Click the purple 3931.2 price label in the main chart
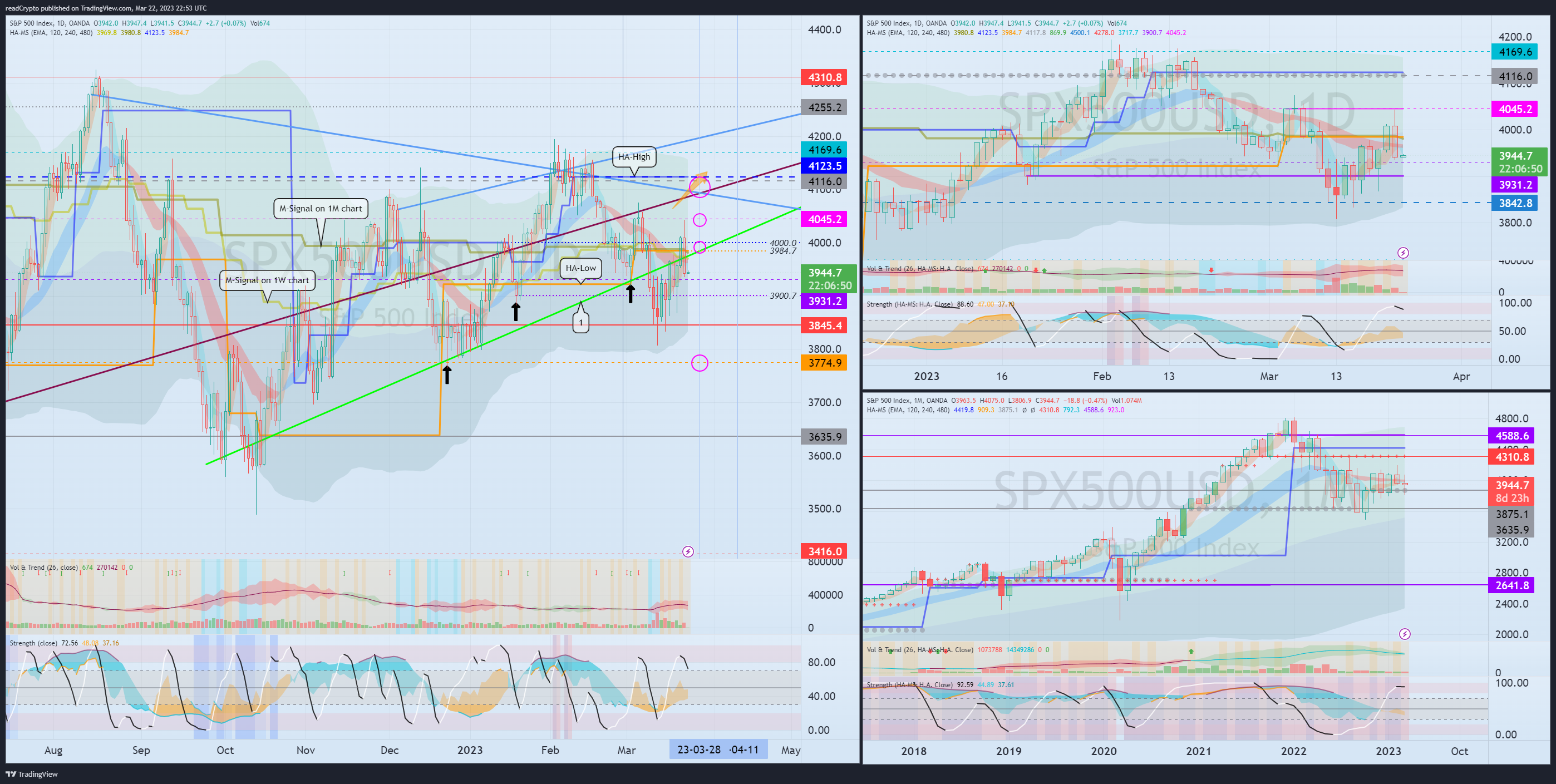1556x784 pixels. coord(824,301)
